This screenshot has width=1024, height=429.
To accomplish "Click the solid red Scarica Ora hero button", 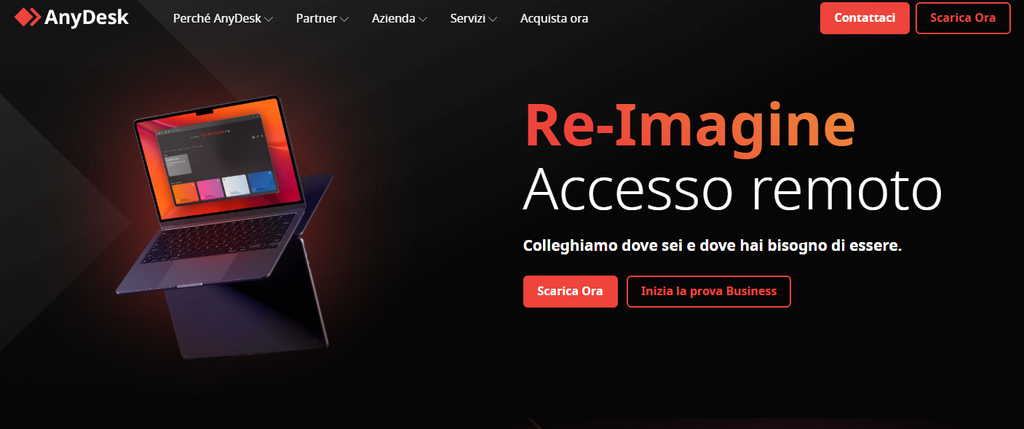I will (570, 291).
